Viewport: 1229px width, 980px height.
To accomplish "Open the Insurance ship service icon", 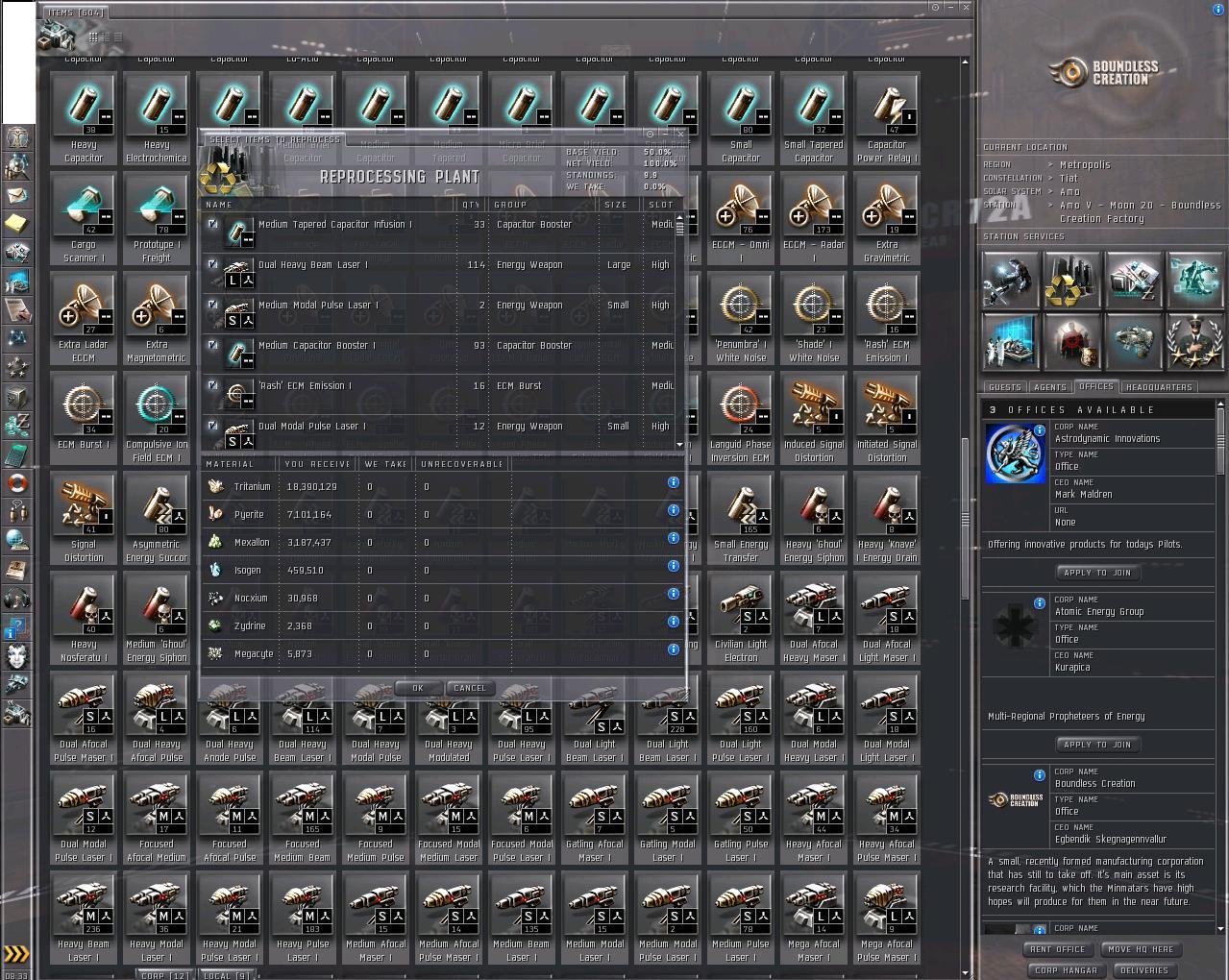I will [x=1134, y=341].
